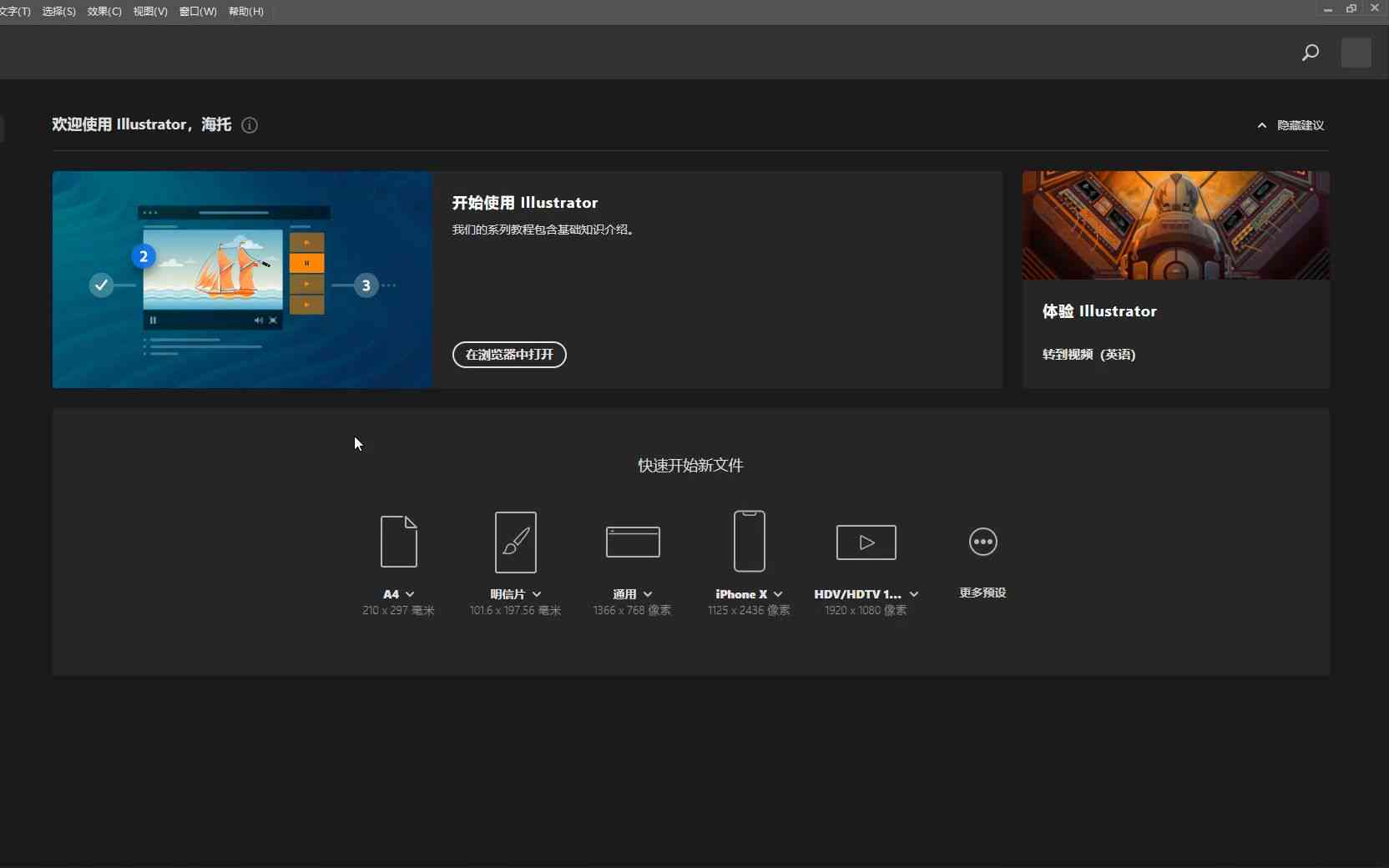
Task: Open the 选择(S) menu
Action: [58, 12]
